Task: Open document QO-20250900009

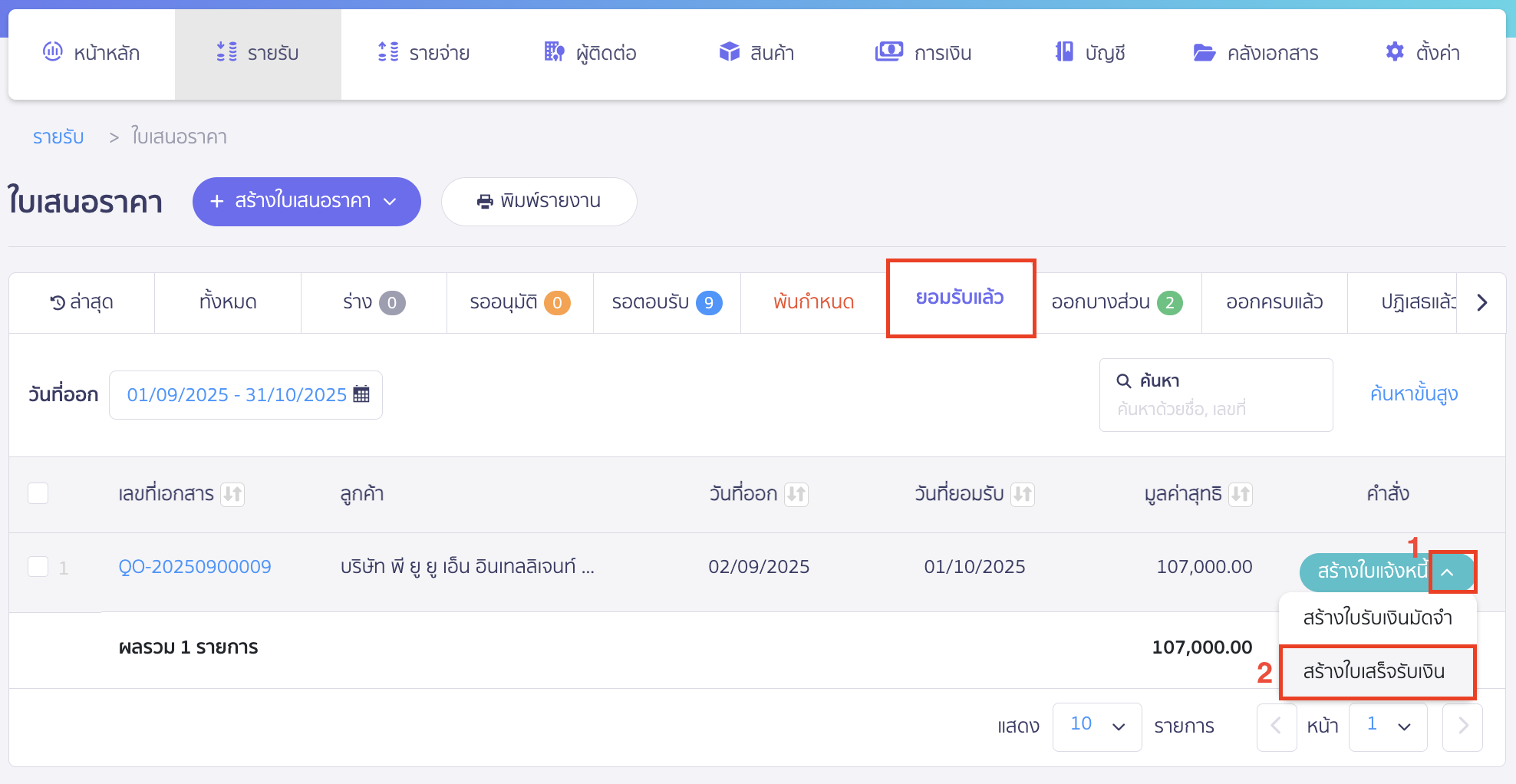Action: click(195, 566)
